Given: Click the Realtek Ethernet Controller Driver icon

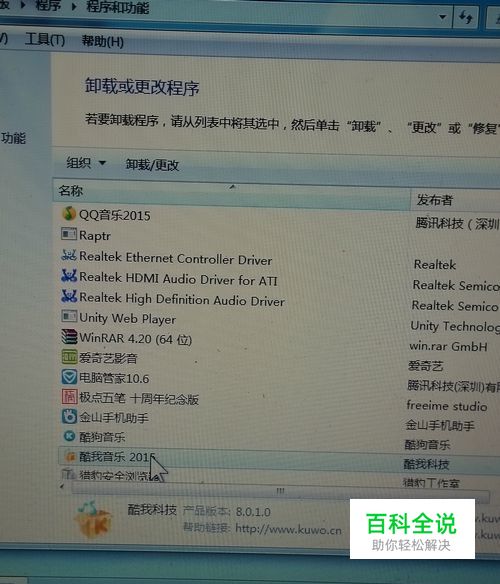Looking at the screenshot, I should (x=69, y=255).
